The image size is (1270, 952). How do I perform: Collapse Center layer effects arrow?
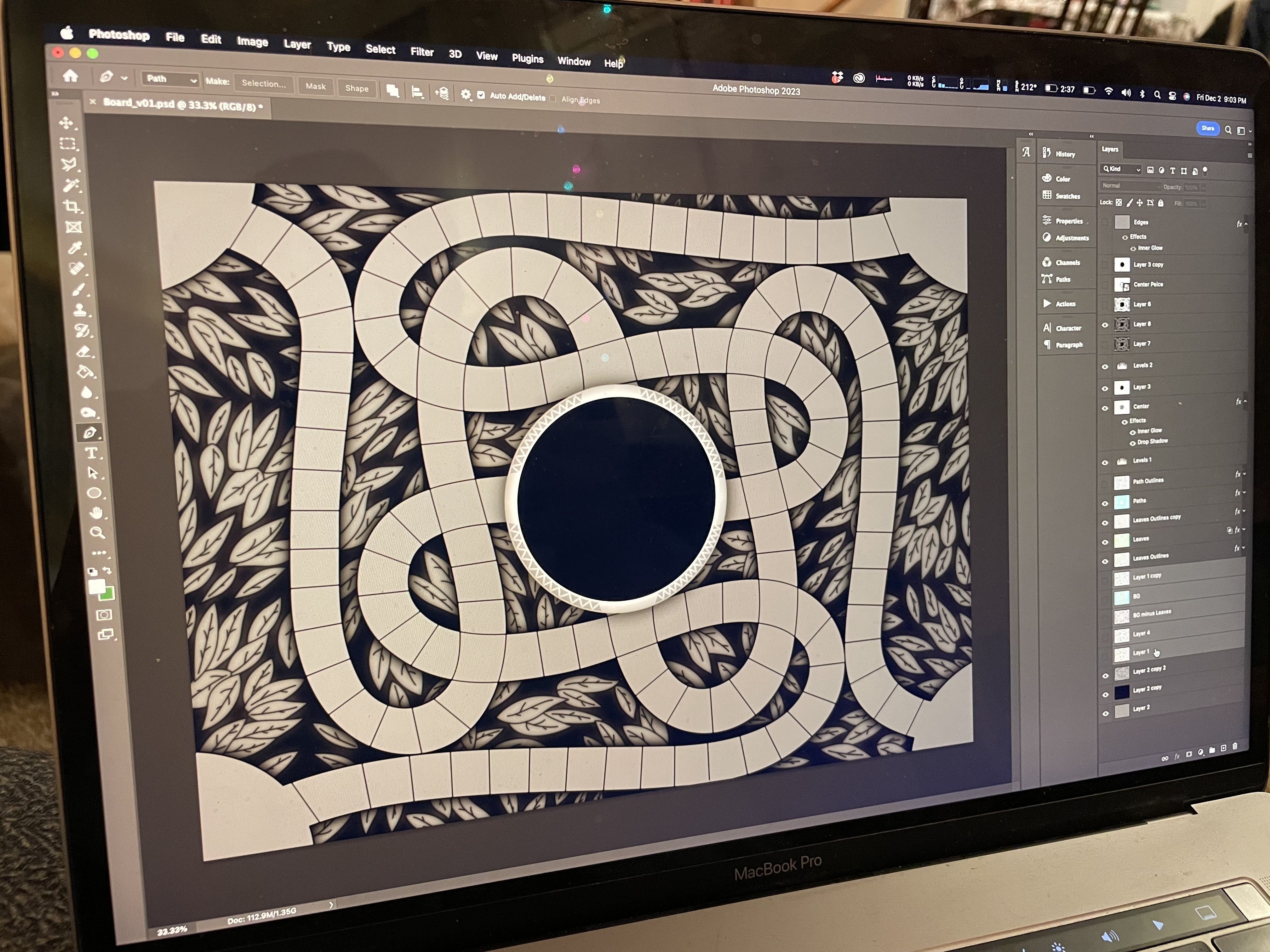pyautogui.click(x=1245, y=402)
